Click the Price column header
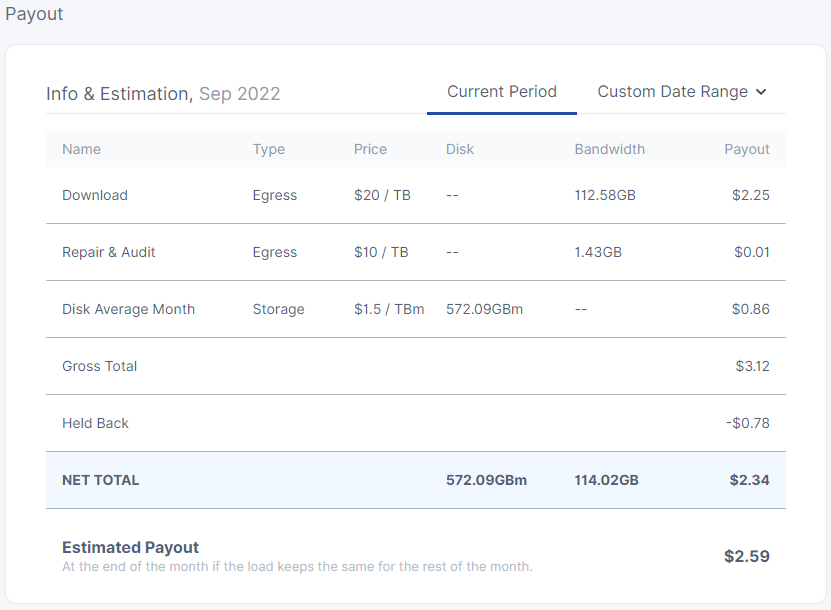The width and height of the screenshot is (831, 610). pos(370,149)
